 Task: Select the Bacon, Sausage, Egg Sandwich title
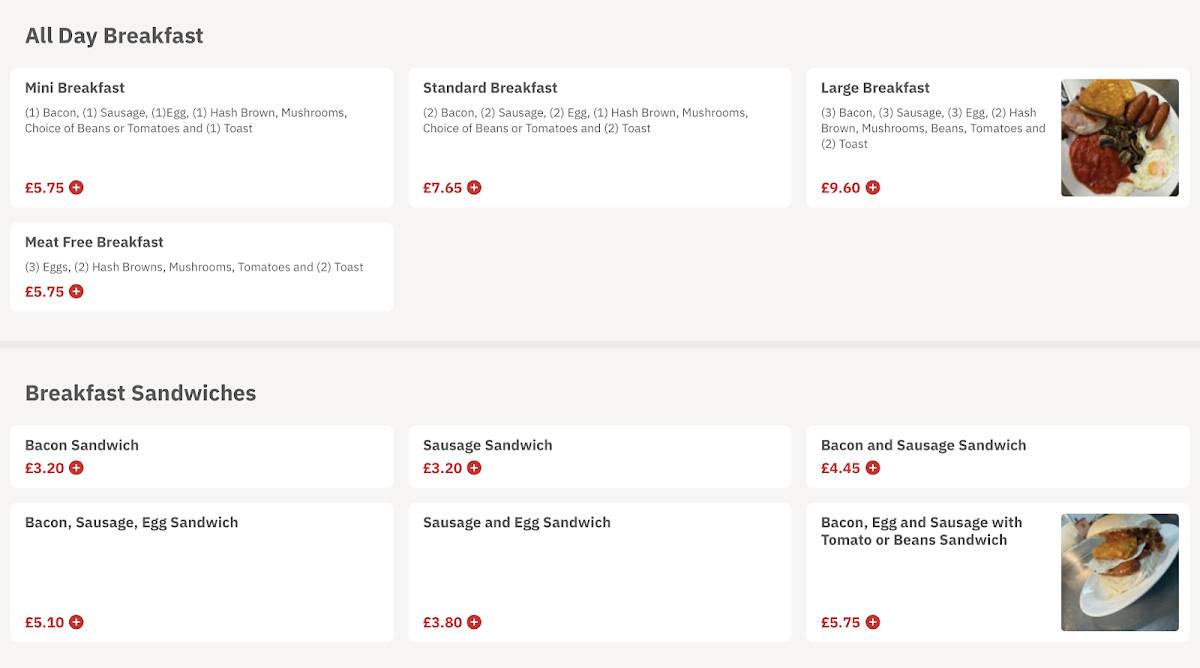tap(131, 522)
